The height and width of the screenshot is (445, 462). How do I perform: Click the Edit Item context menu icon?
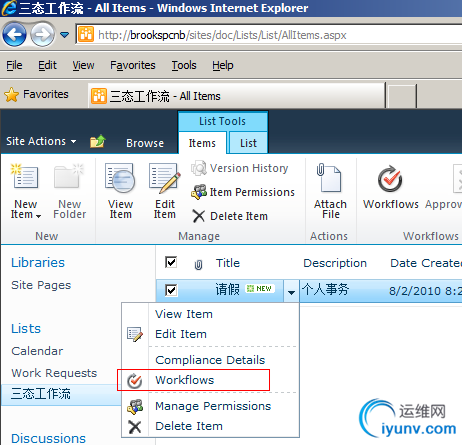coord(135,334)
